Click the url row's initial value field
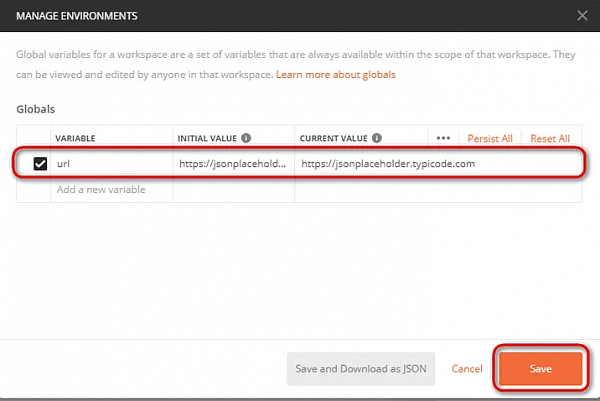The width and height of the screenshot is (600, 401). pos(232,164)
